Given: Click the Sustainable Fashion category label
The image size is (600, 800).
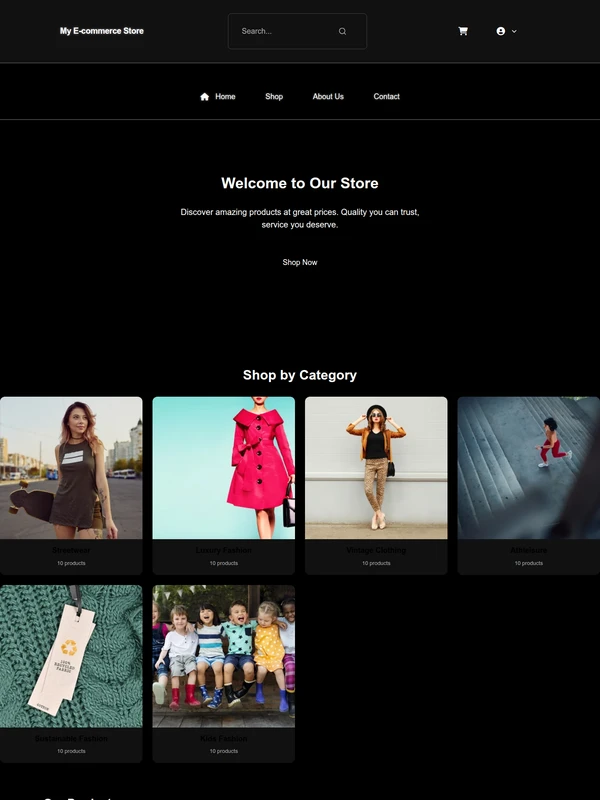Looking at the screenshot, I should click(71, 738).
